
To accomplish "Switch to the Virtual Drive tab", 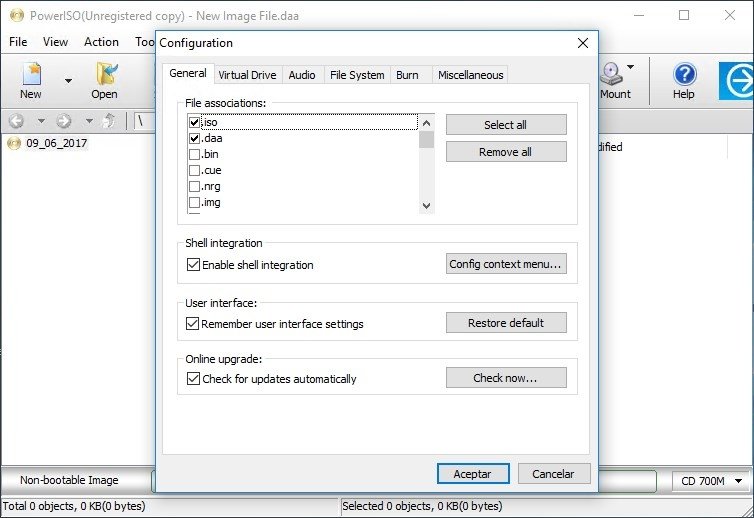I will (248, 75).
